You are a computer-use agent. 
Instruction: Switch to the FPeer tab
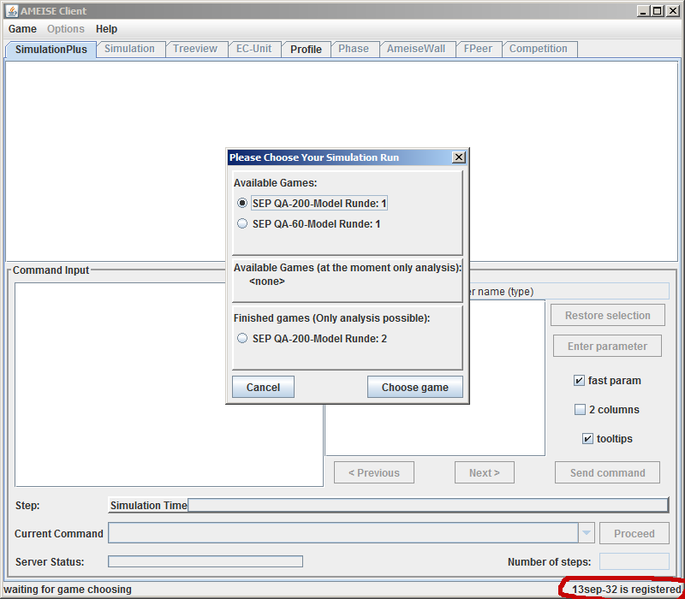coord(477,49)
